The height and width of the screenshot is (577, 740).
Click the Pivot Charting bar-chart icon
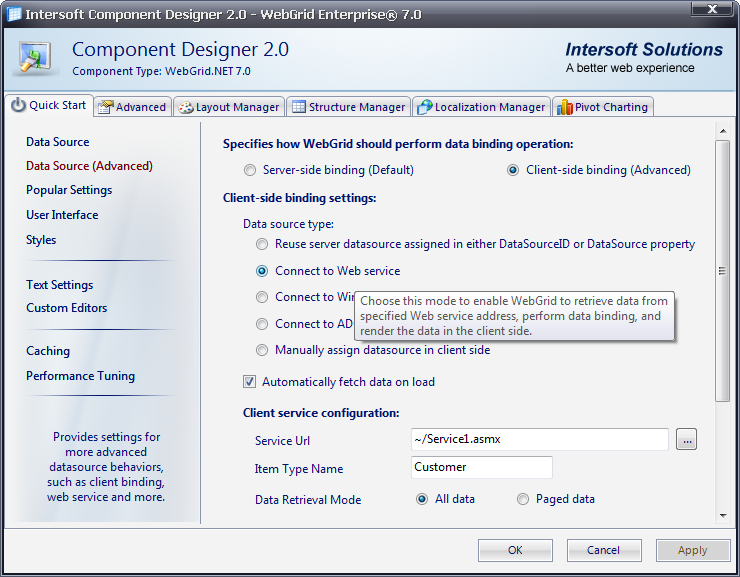point(564,107)
